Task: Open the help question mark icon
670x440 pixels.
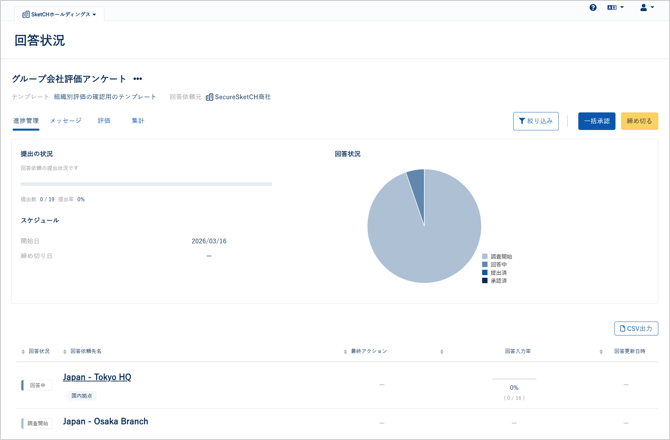Action: pyautogui.click(x=593, y=8)
